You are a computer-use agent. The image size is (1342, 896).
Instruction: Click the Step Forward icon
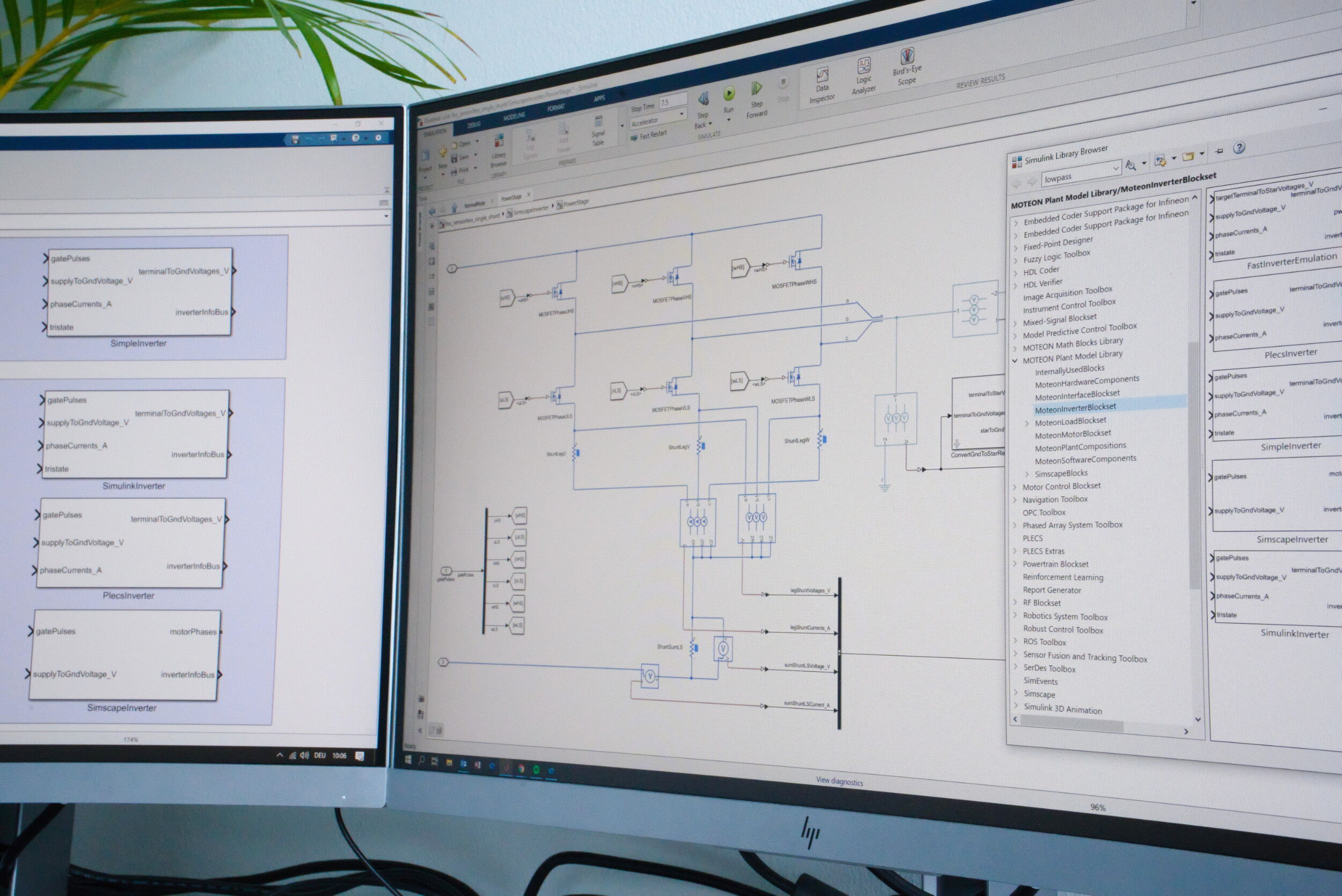pos(756,89)
